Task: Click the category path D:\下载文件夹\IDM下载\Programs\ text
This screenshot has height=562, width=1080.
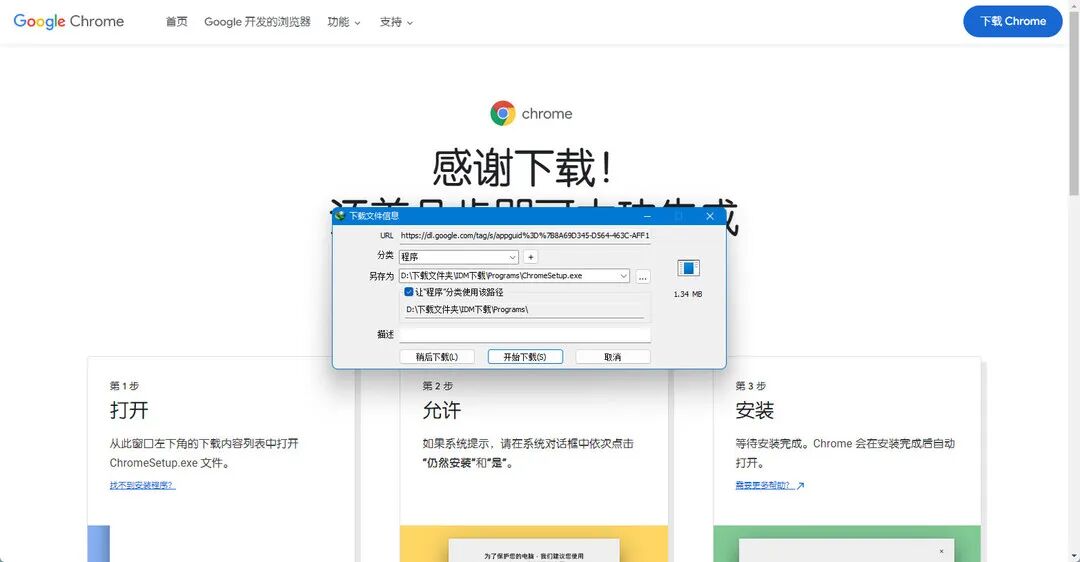Action: point(467,310)
